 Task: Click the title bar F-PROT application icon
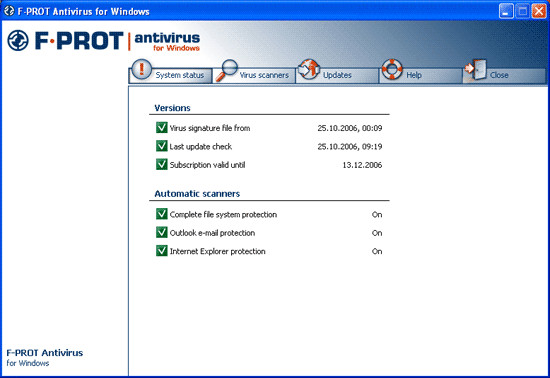(x=9, y=11)
